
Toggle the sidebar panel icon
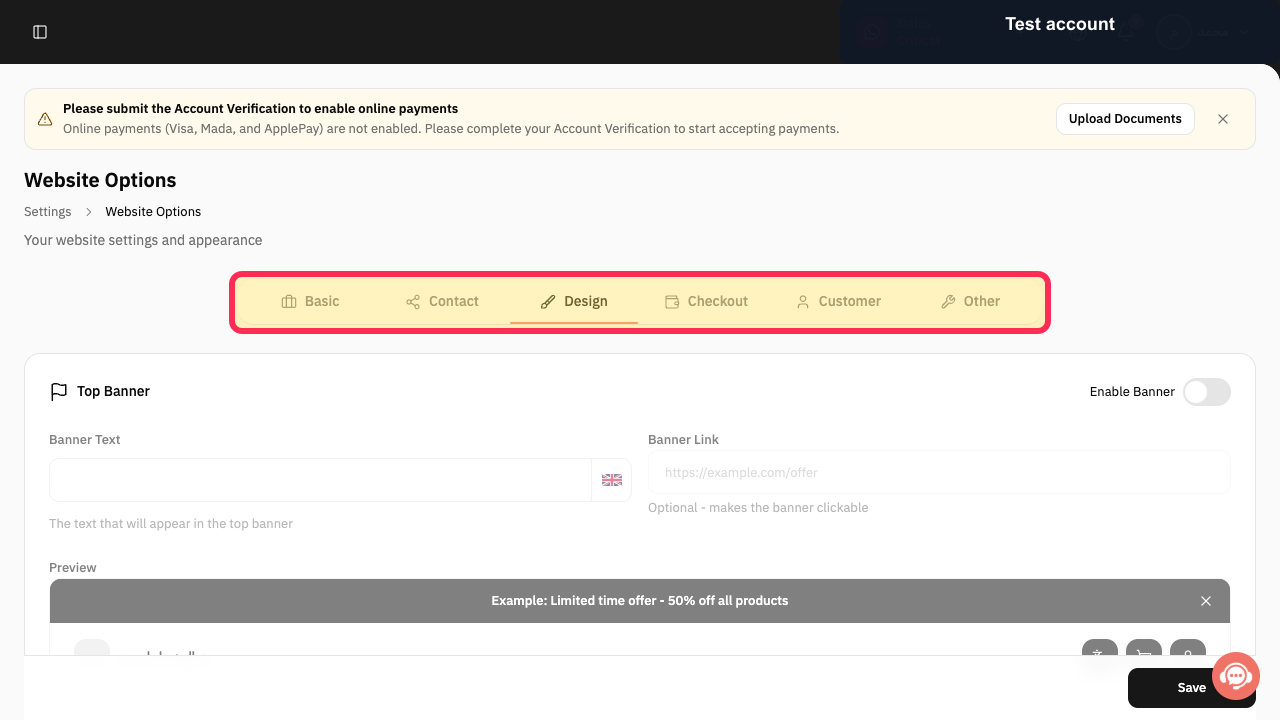(x=40, y=32)
